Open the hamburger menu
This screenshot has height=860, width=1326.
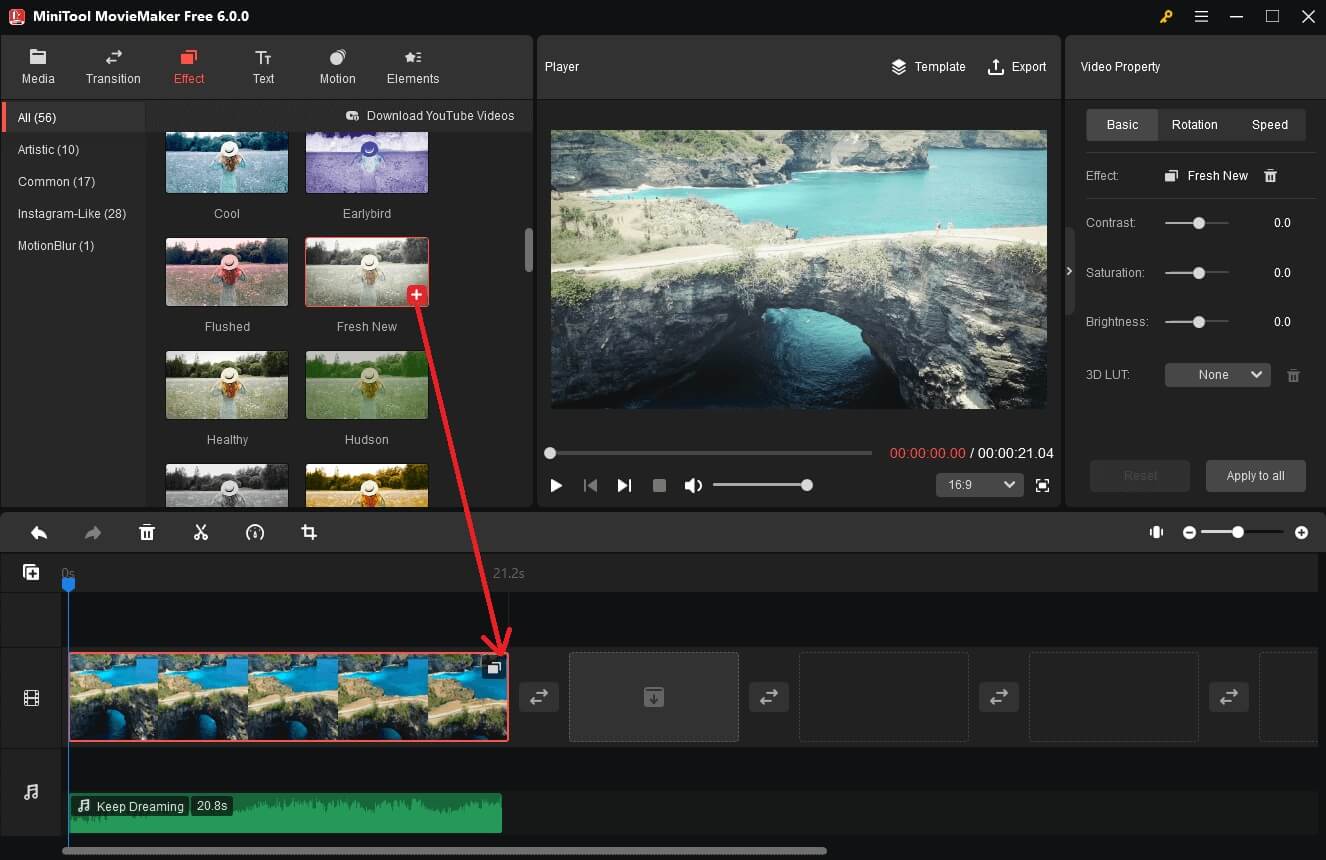click(1201, 16)
